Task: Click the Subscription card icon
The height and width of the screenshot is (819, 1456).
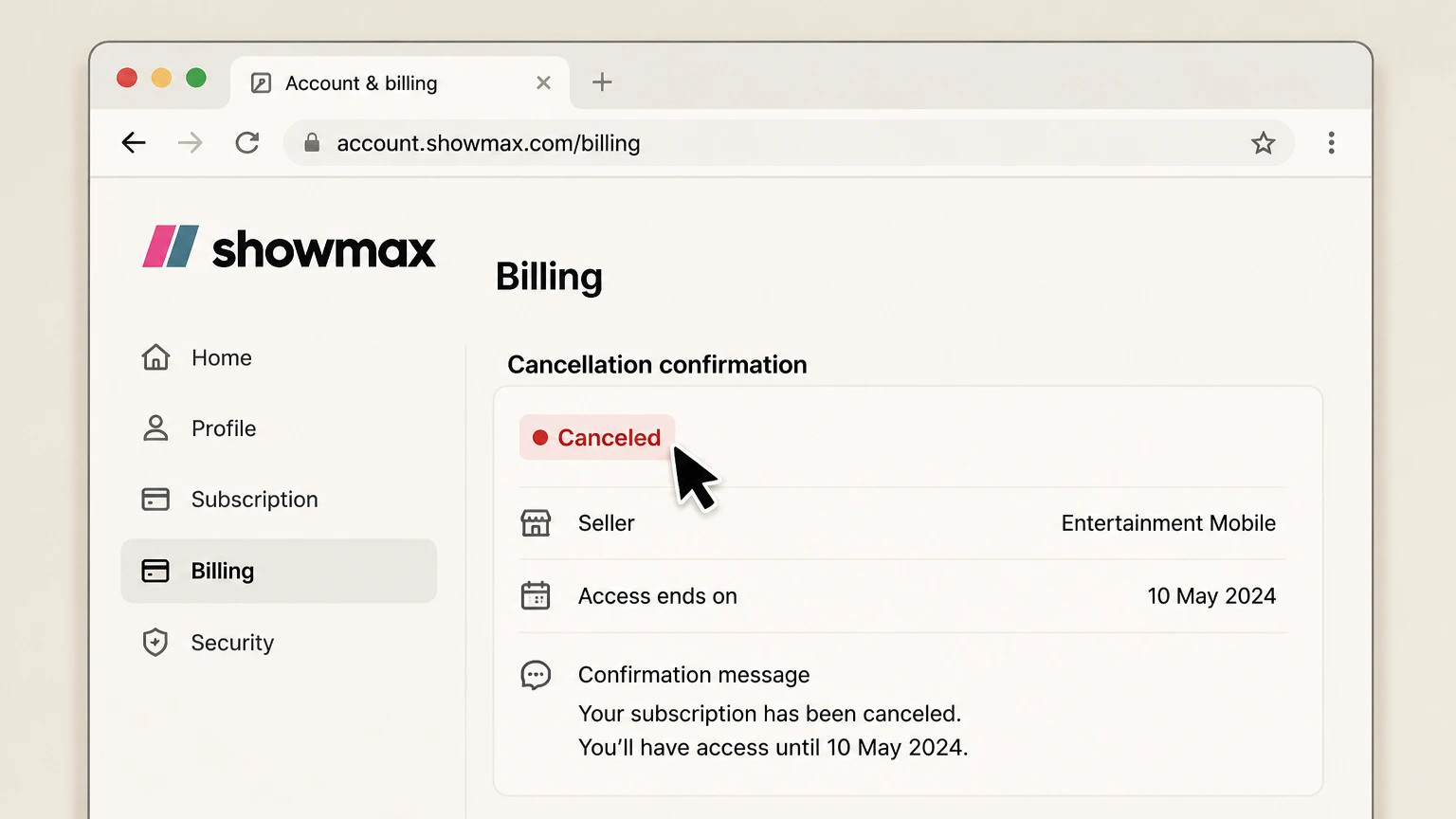Action: (x=155, y=500)
